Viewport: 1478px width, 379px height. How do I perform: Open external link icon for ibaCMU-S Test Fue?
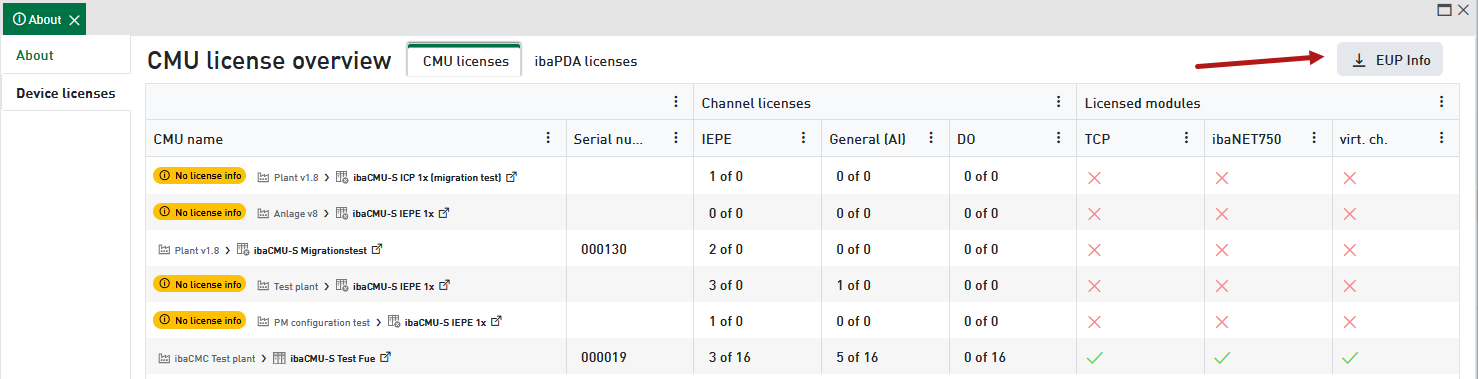(x=386, y=358)
